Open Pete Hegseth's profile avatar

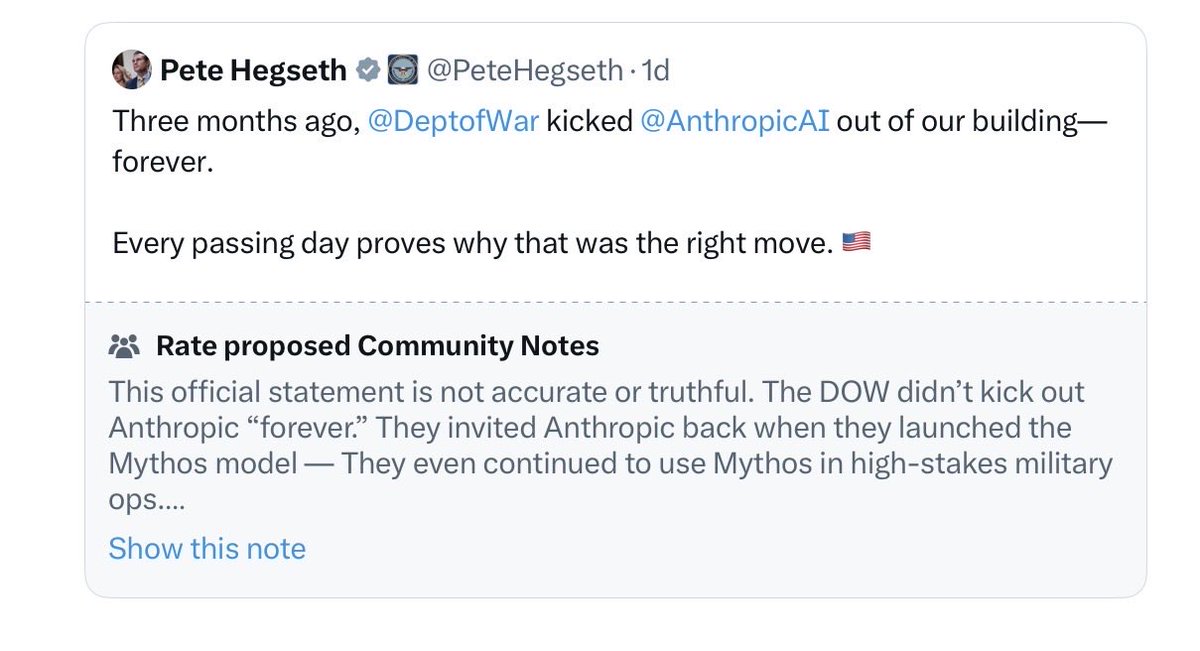pos(131,70)
